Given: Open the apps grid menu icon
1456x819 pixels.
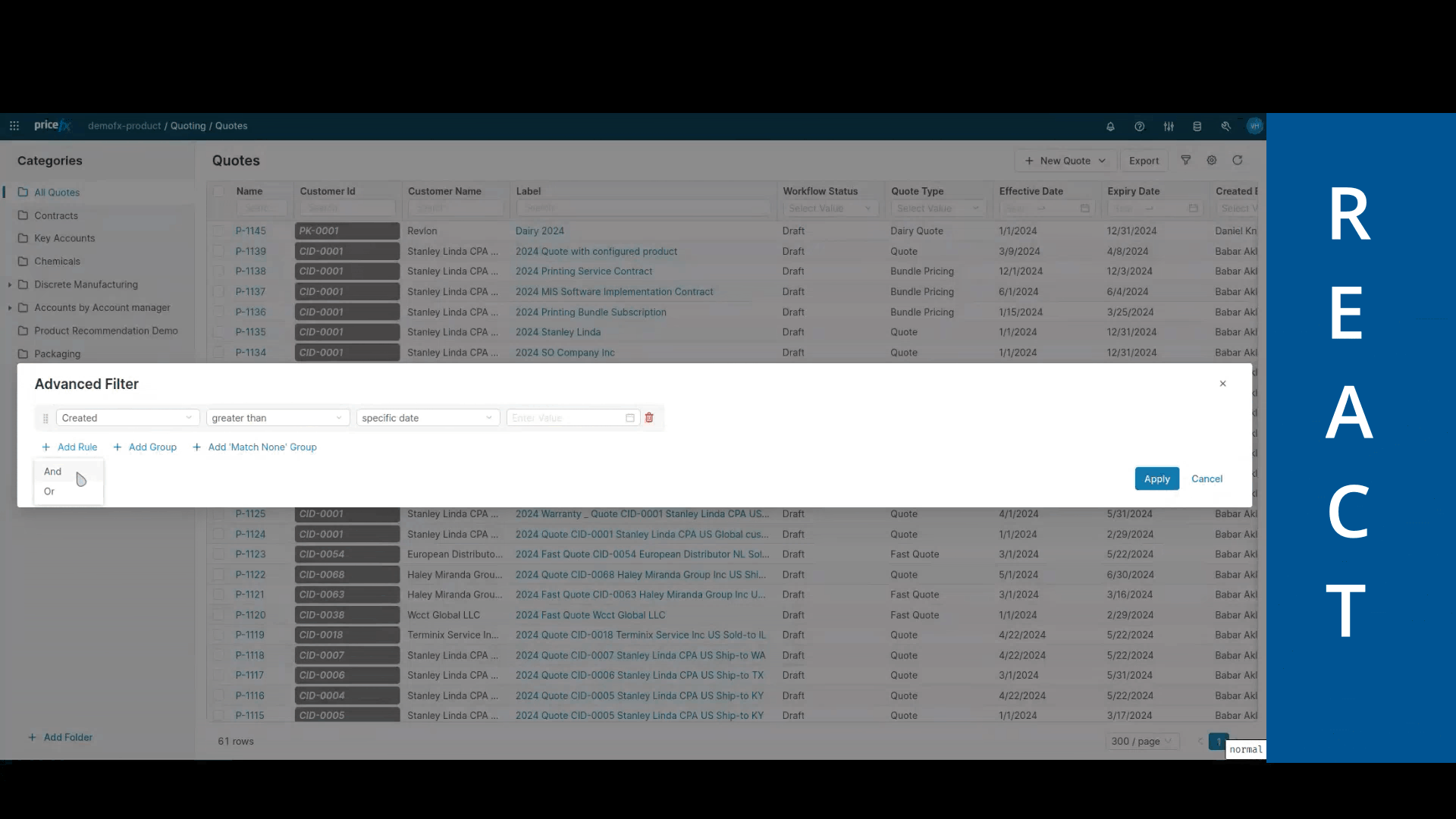Looking at the screenshot, I should click(x=14, y=126).
